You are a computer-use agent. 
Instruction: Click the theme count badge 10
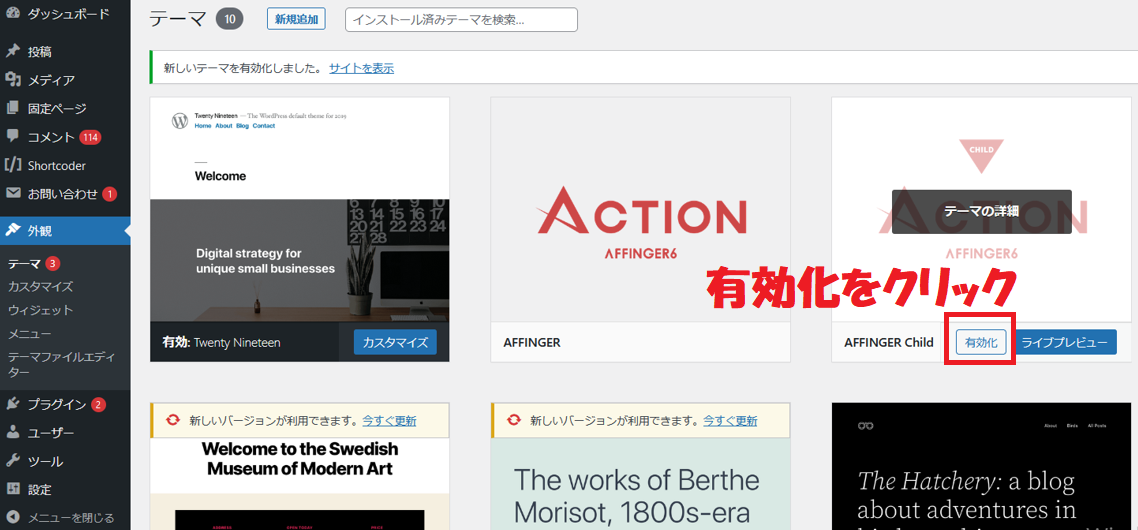[229, 20]
